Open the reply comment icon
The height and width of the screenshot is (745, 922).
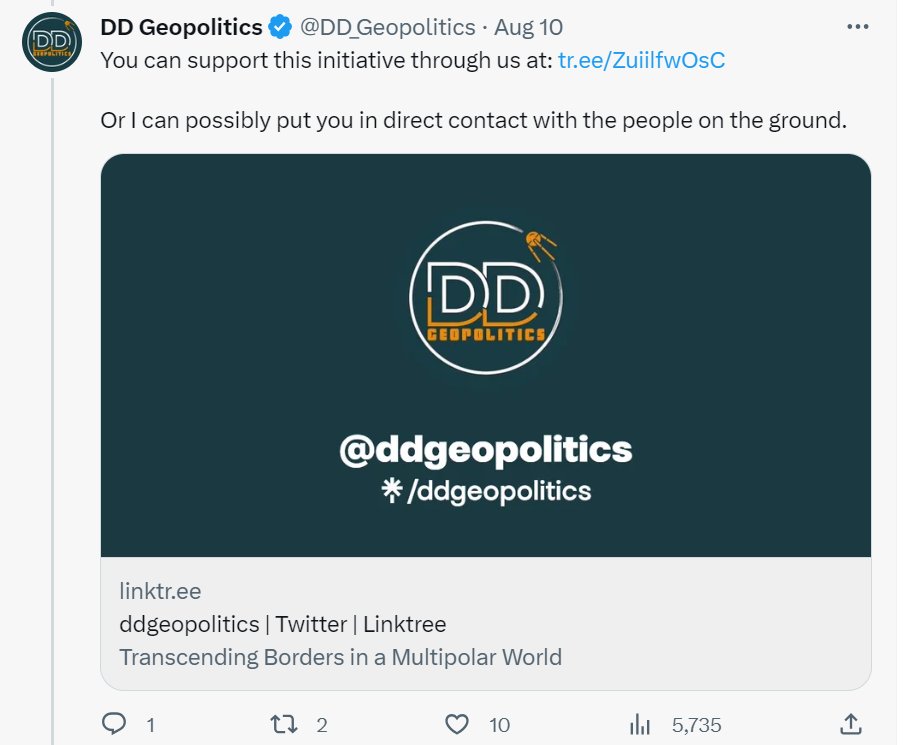click(x=114, y=724)
